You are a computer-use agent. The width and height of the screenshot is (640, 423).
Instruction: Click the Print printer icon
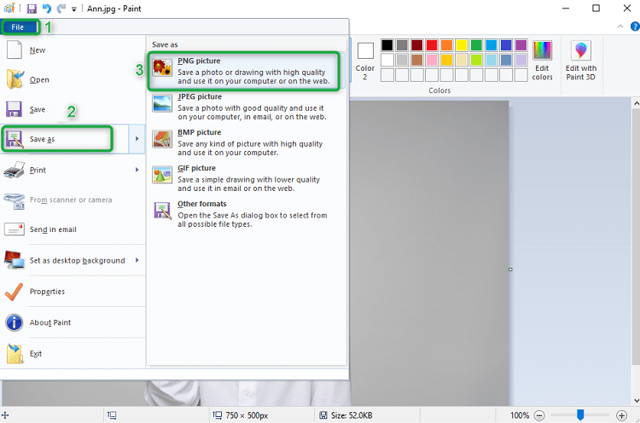click(x=14, y=170)
